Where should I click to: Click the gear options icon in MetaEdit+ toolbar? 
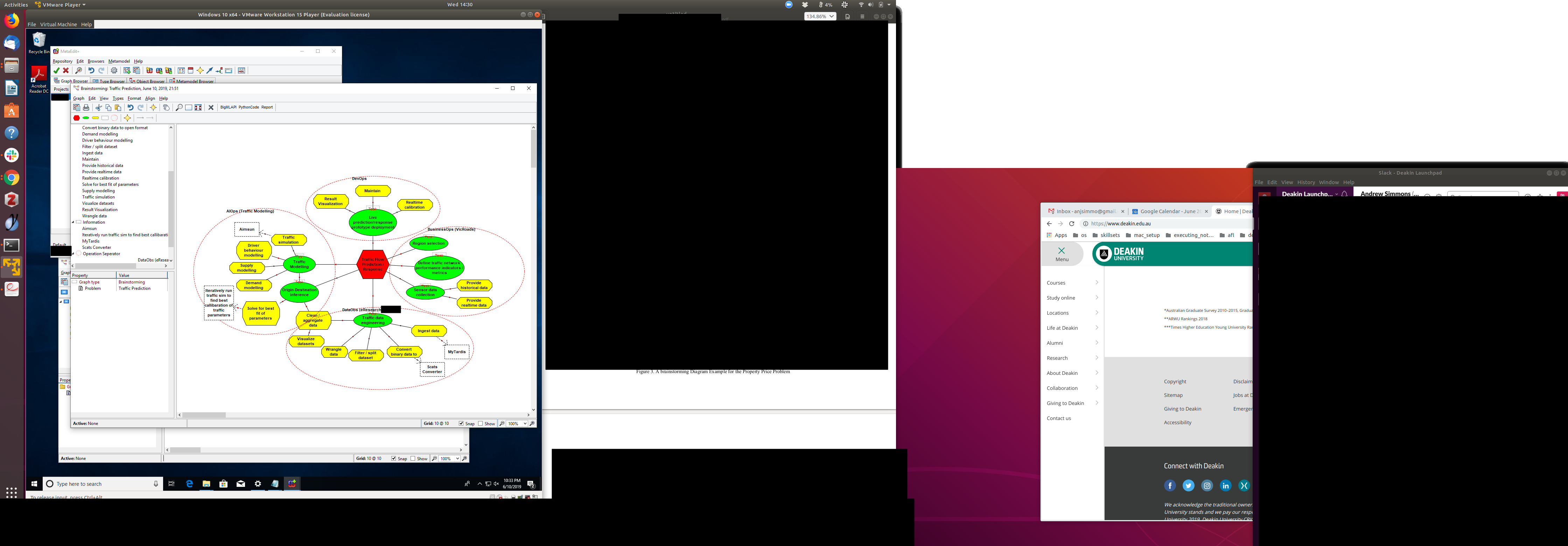click(x=114, y=71)
